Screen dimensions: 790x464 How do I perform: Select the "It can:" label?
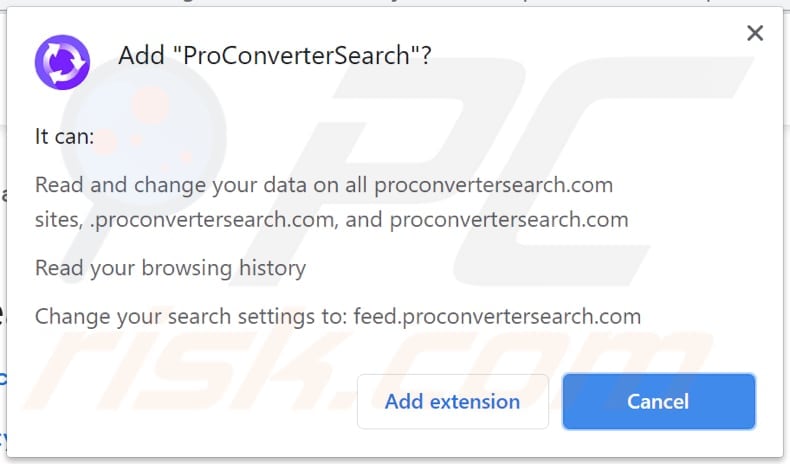coord(64,137)
